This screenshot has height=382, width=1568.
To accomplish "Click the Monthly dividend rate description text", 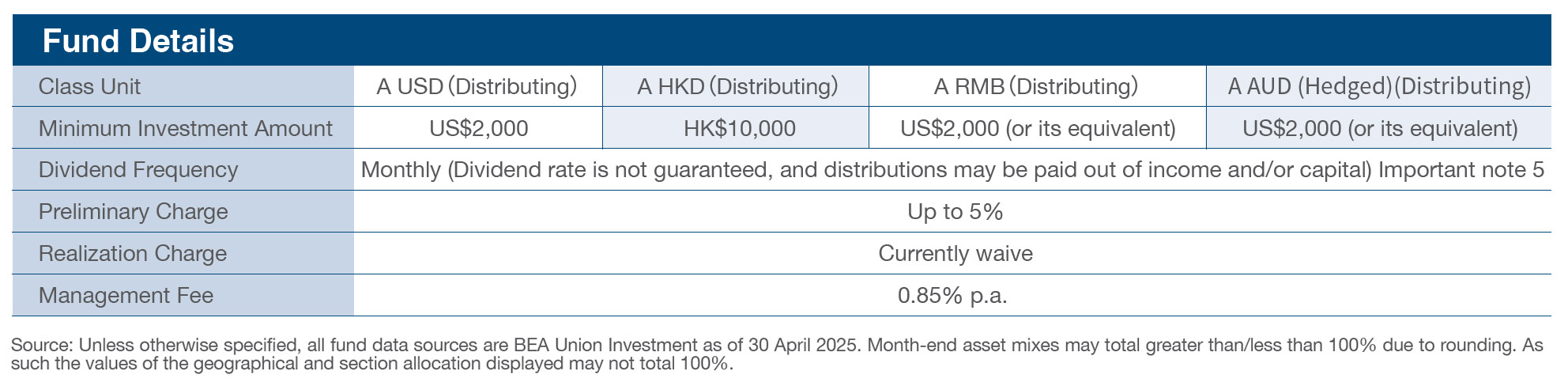I will (952, 170).
